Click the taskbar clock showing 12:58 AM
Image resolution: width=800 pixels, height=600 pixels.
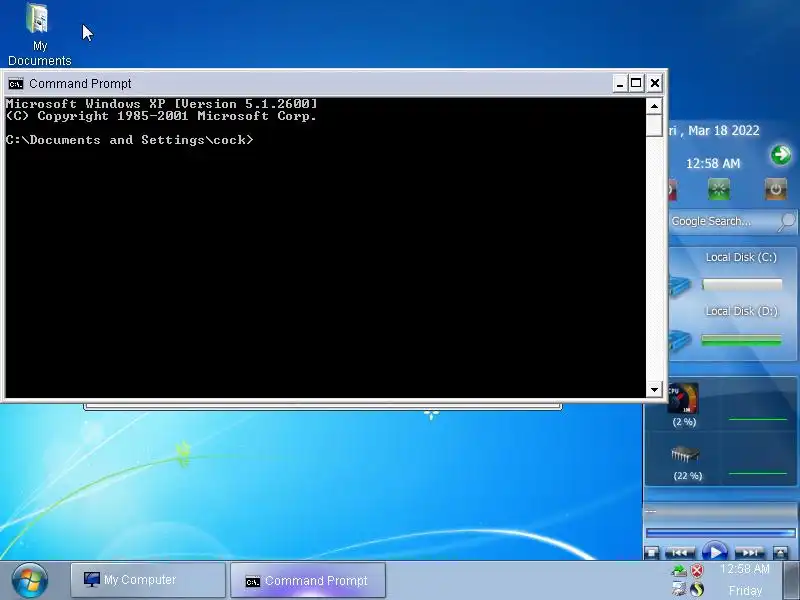click(744, 569)
